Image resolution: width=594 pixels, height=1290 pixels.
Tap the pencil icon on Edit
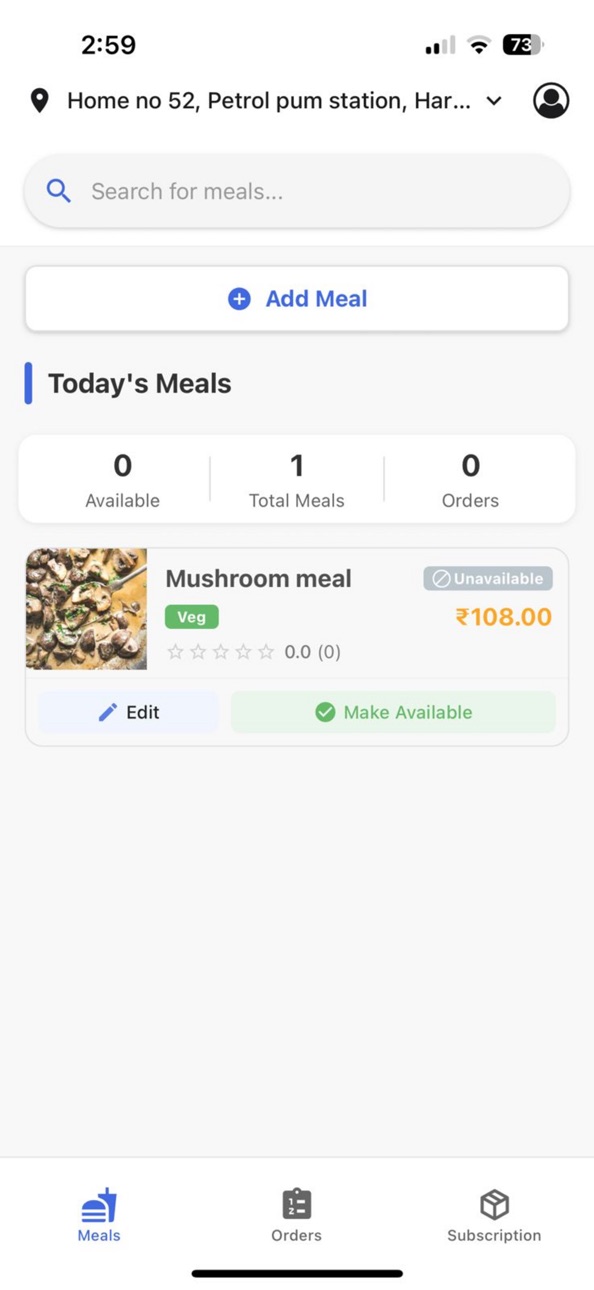tap(108, 712)
